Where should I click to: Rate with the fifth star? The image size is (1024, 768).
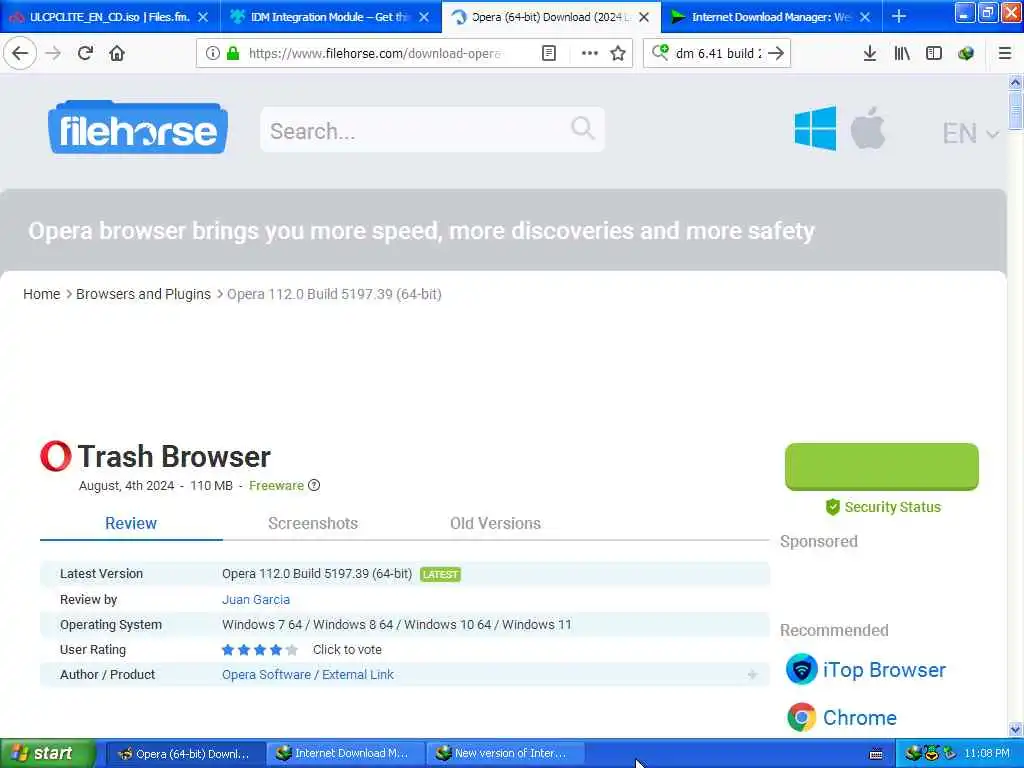coord(291,650)
